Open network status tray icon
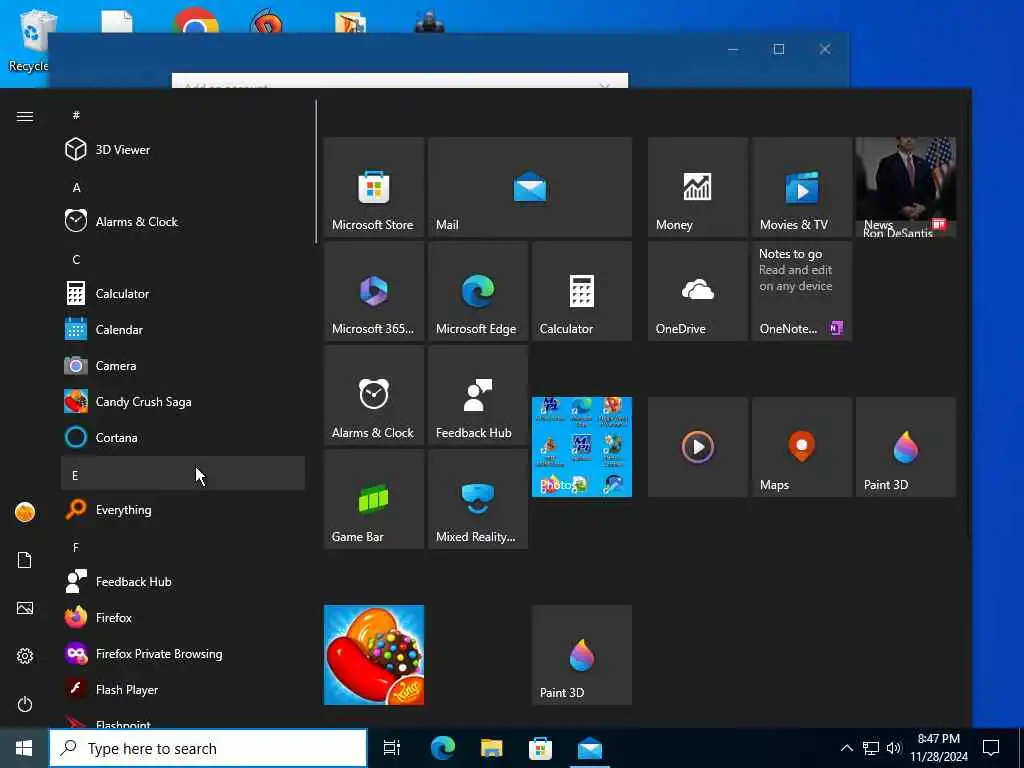 click(871, 748)
